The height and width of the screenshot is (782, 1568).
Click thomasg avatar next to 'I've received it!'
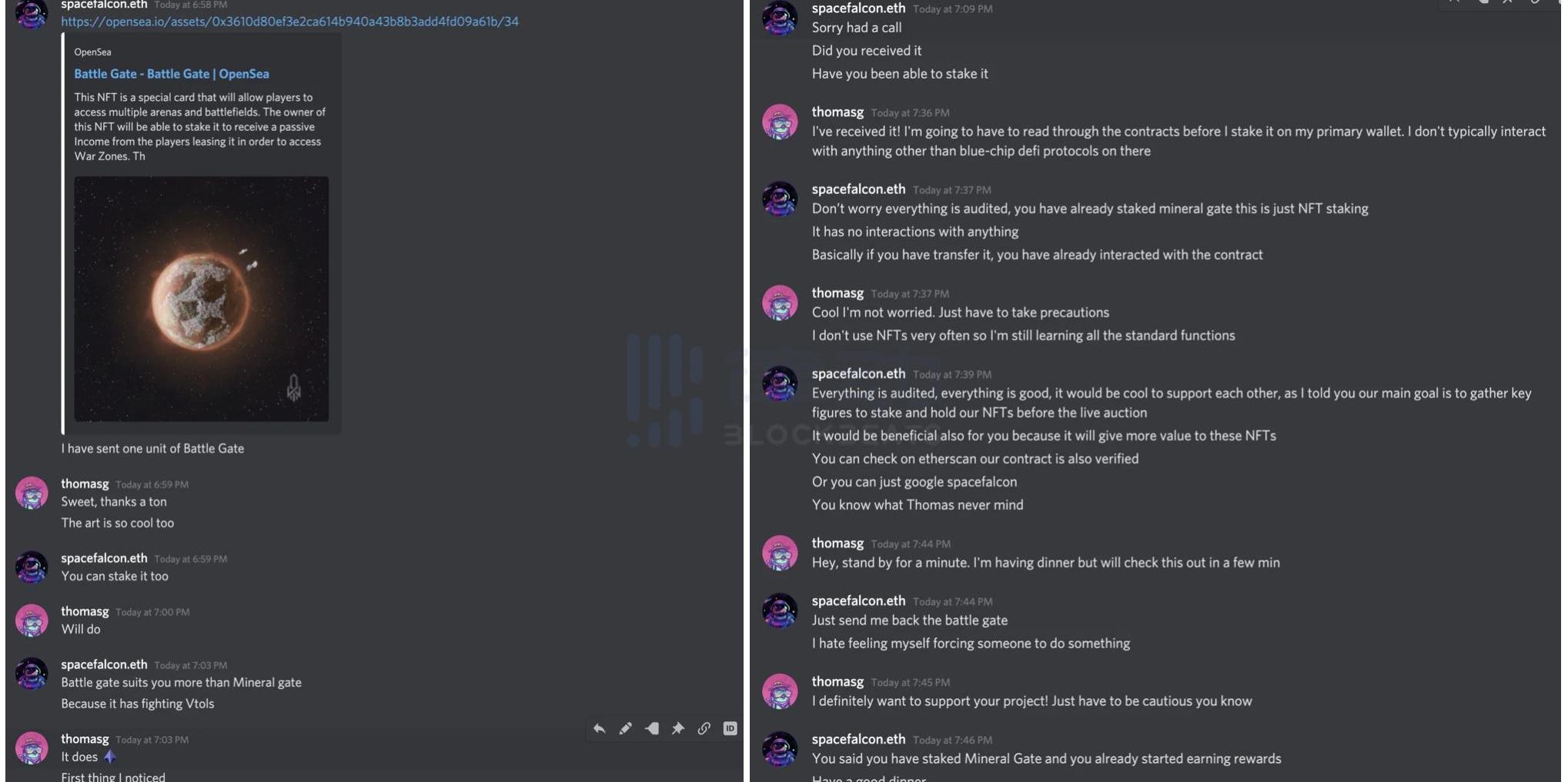780,122
